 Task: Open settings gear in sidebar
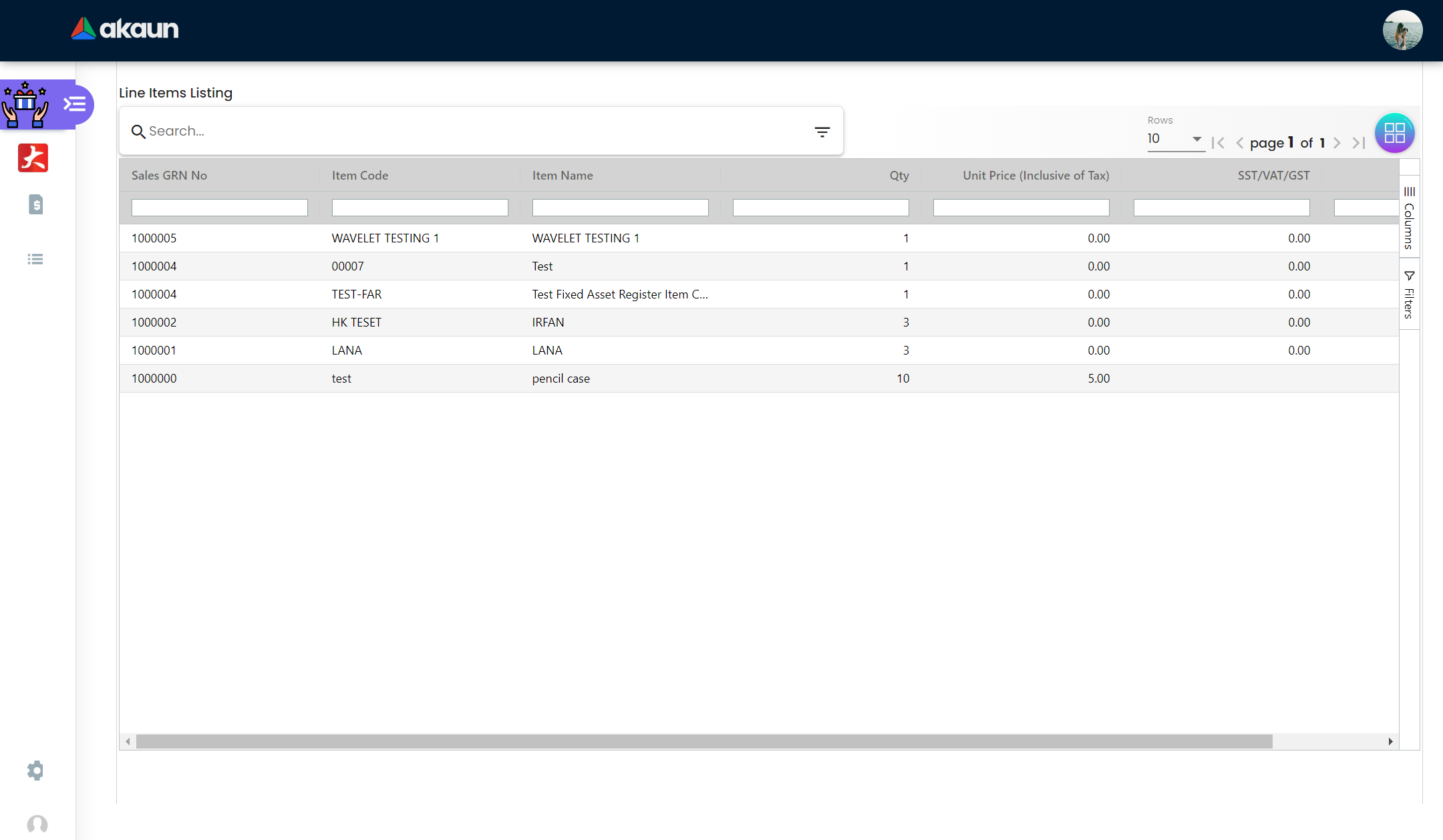click(x=35, y=771)
